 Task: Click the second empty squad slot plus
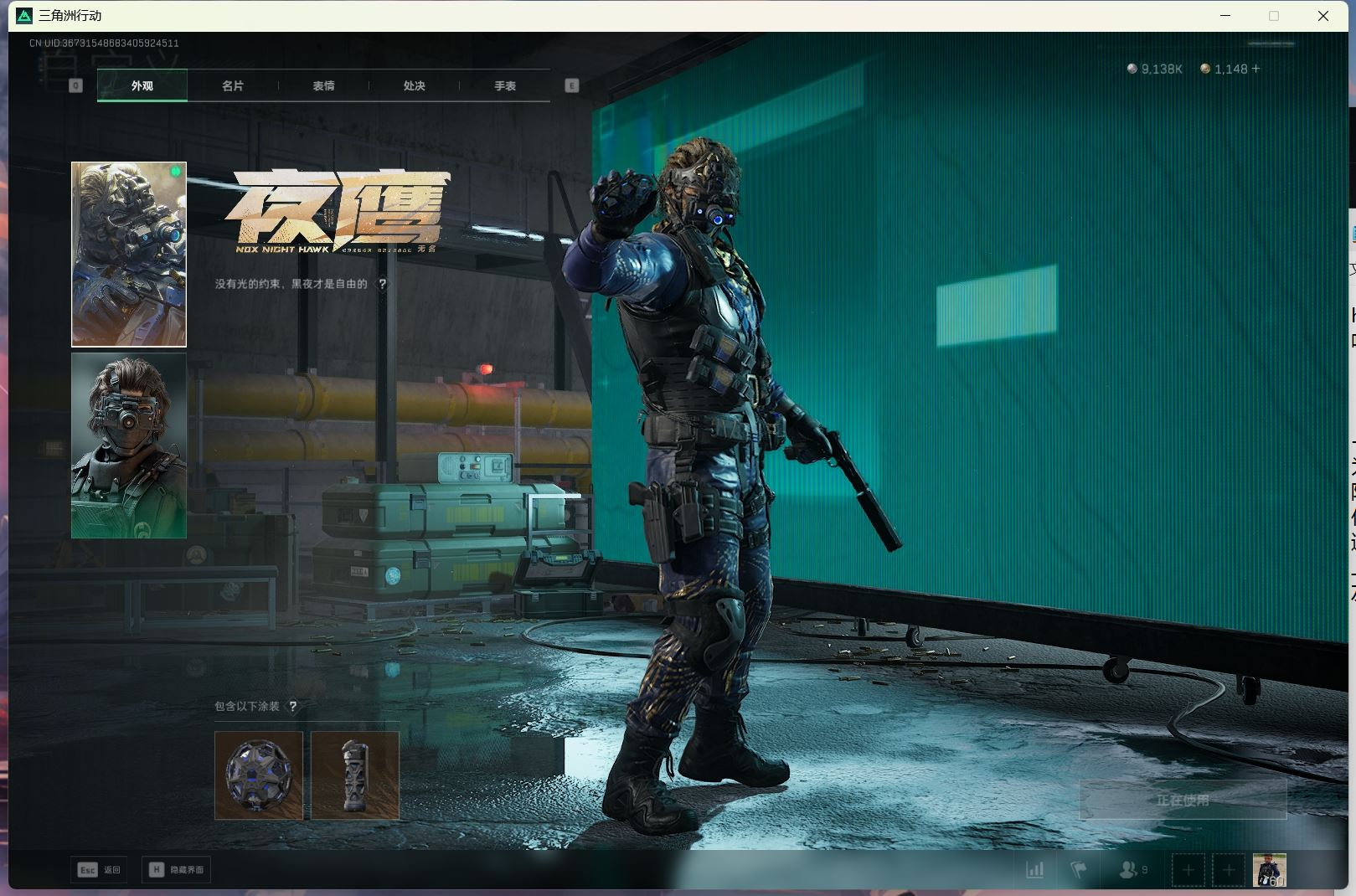point(1228,870)
